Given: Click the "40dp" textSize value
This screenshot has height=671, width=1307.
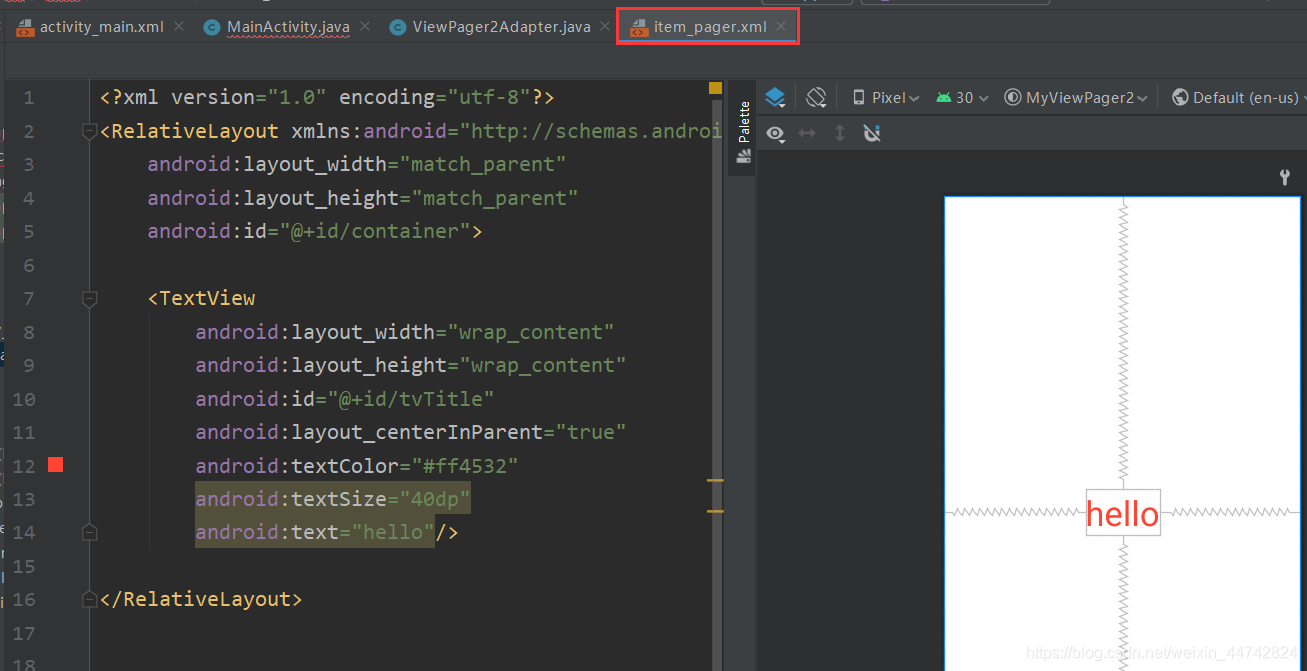Looking at the screenshot, I should (435, 499).
